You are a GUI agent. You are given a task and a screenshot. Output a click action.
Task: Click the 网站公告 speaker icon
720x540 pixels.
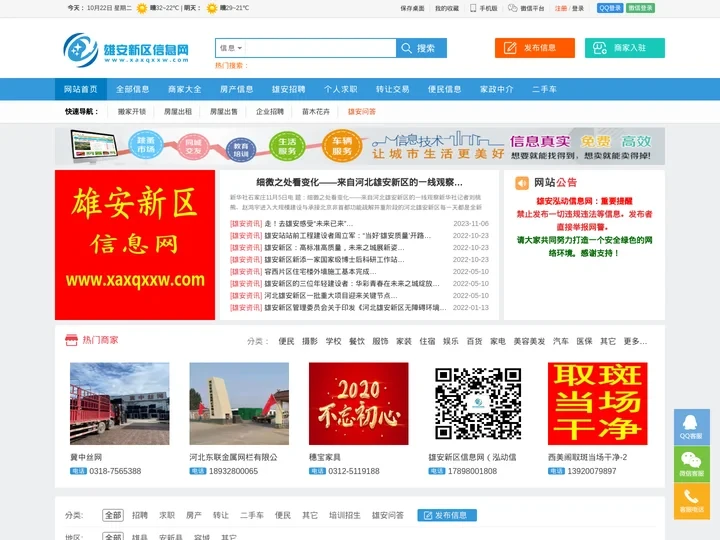pyautogui.click(x=522, y=183)
